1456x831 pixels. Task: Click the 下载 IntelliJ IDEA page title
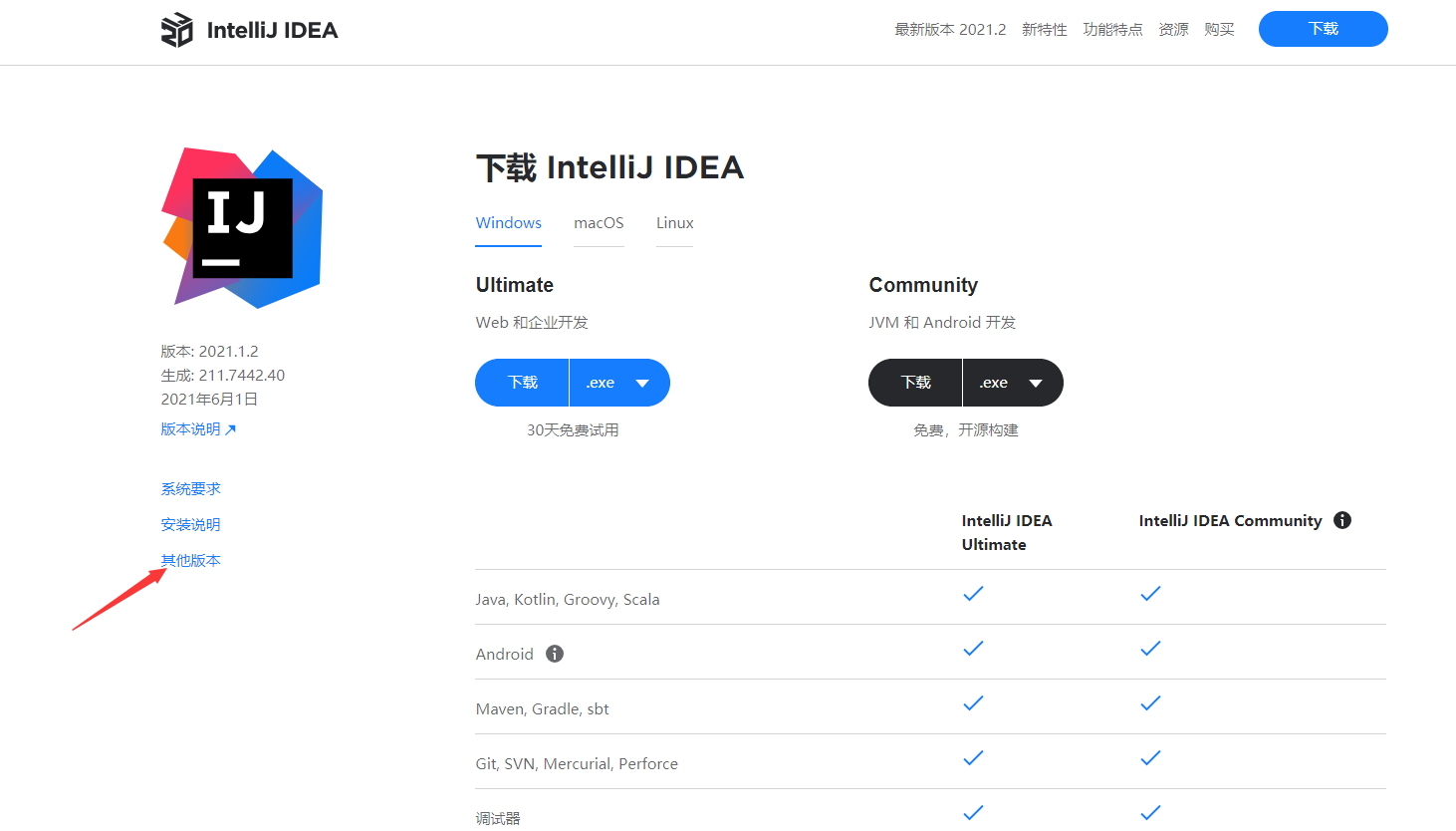tap(609, 167)
